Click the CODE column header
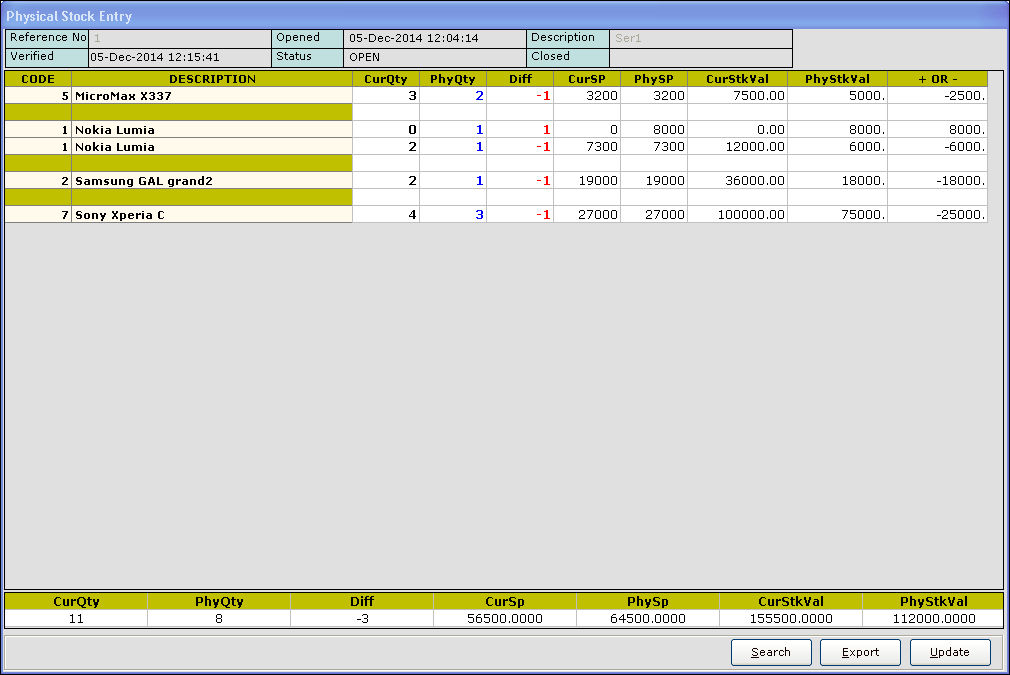The image size is (1010, 675). [x=38, y=79]
